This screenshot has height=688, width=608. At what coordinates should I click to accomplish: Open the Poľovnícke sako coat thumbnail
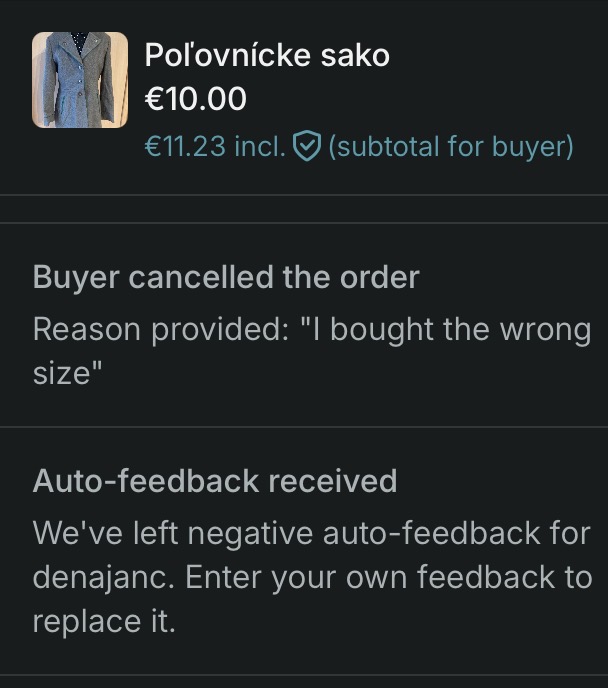tap(80, 80)
